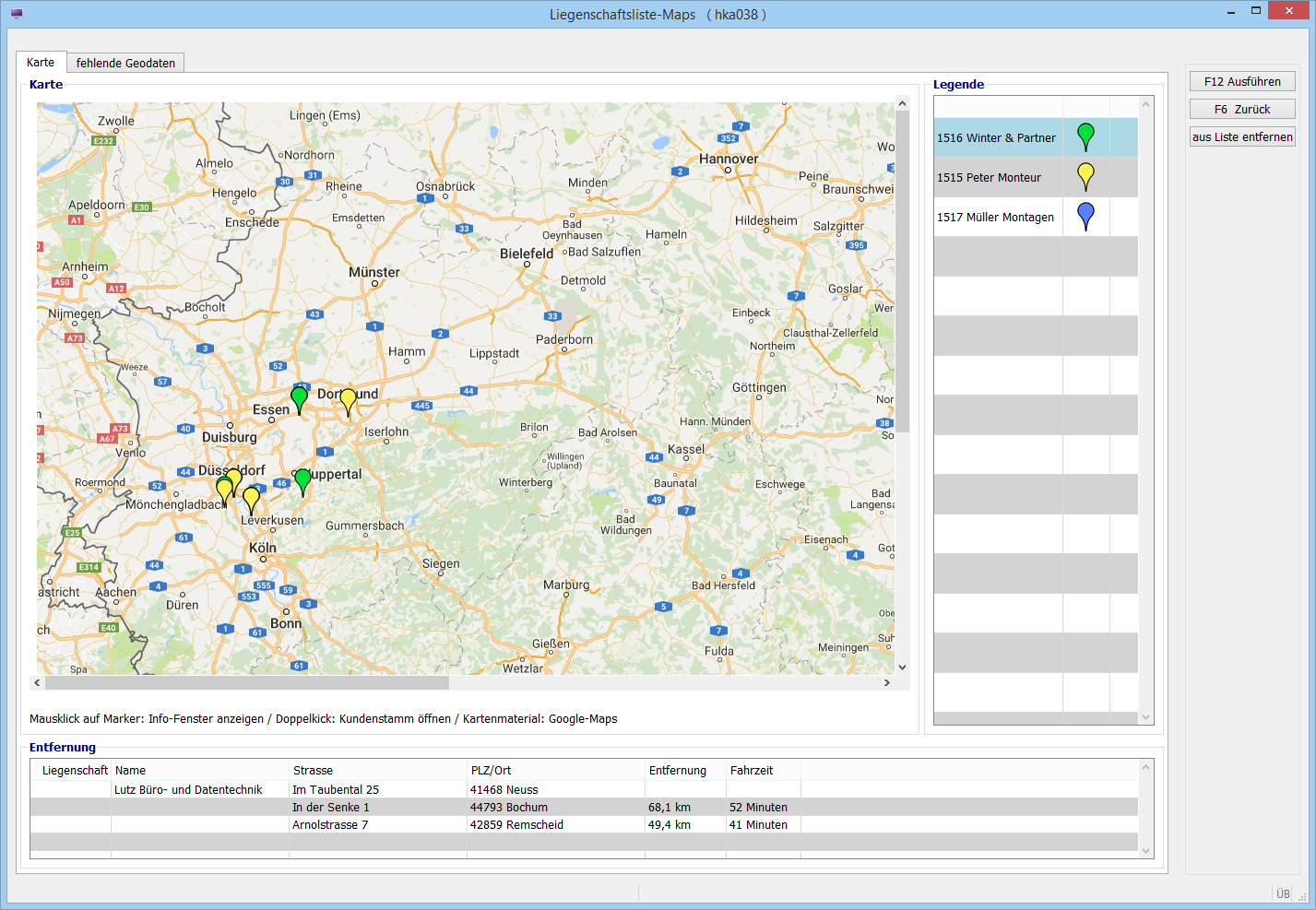
Task: Click the map's horizontal scrollbar right arrow
Action: point(887,683)
